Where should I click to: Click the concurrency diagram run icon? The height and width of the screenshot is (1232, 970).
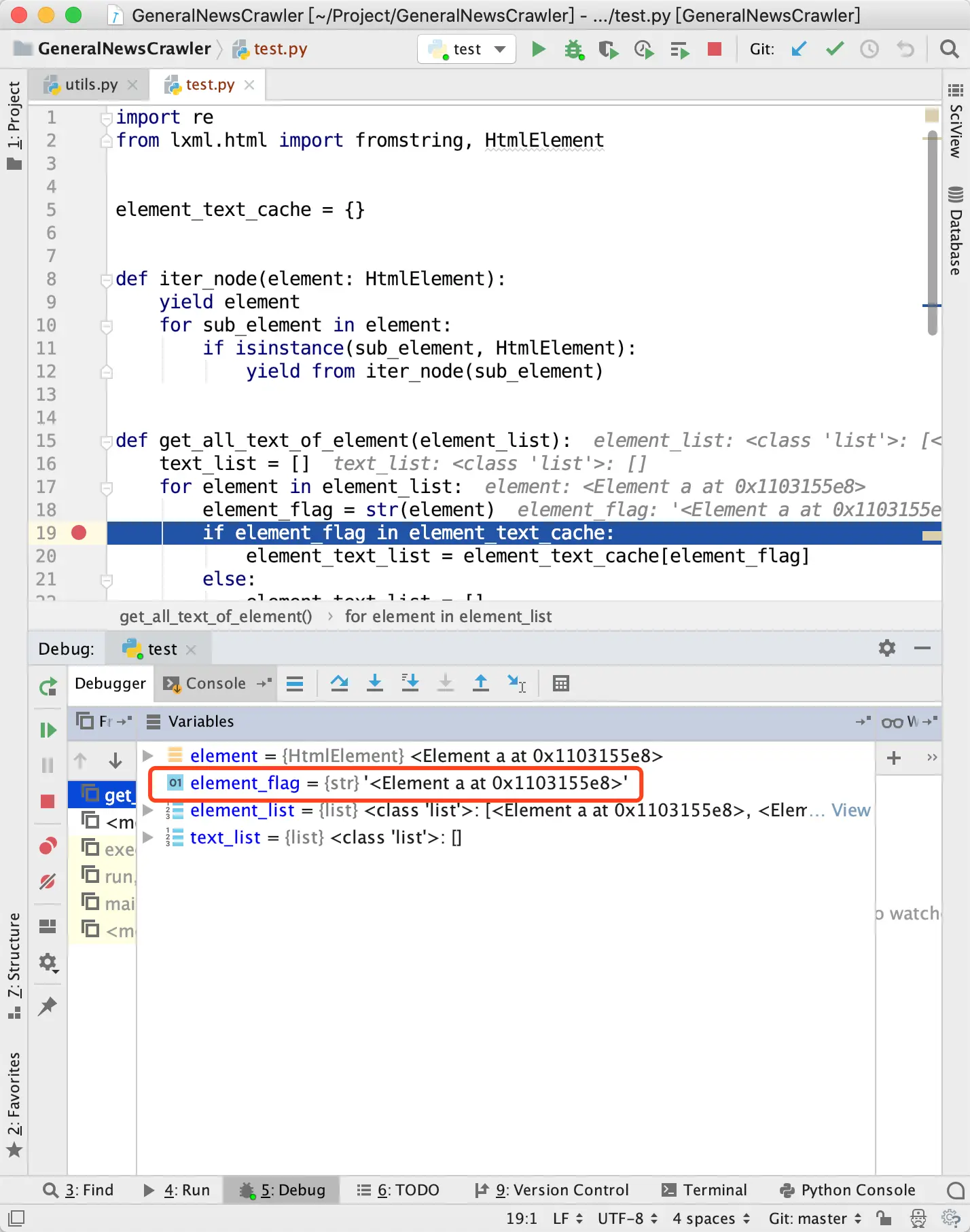(x=679, y=50)
